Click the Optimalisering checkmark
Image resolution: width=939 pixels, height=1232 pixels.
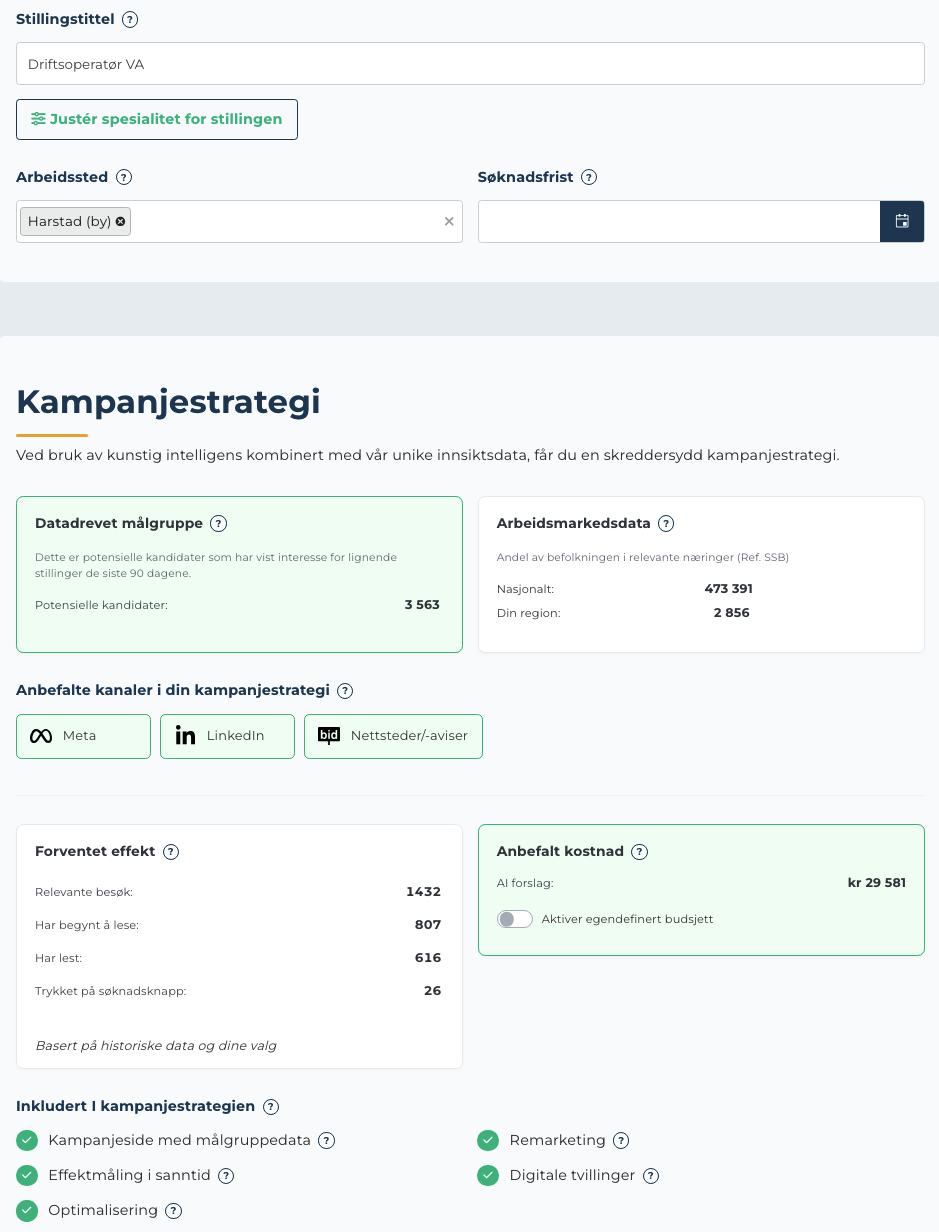(26, 1210)
